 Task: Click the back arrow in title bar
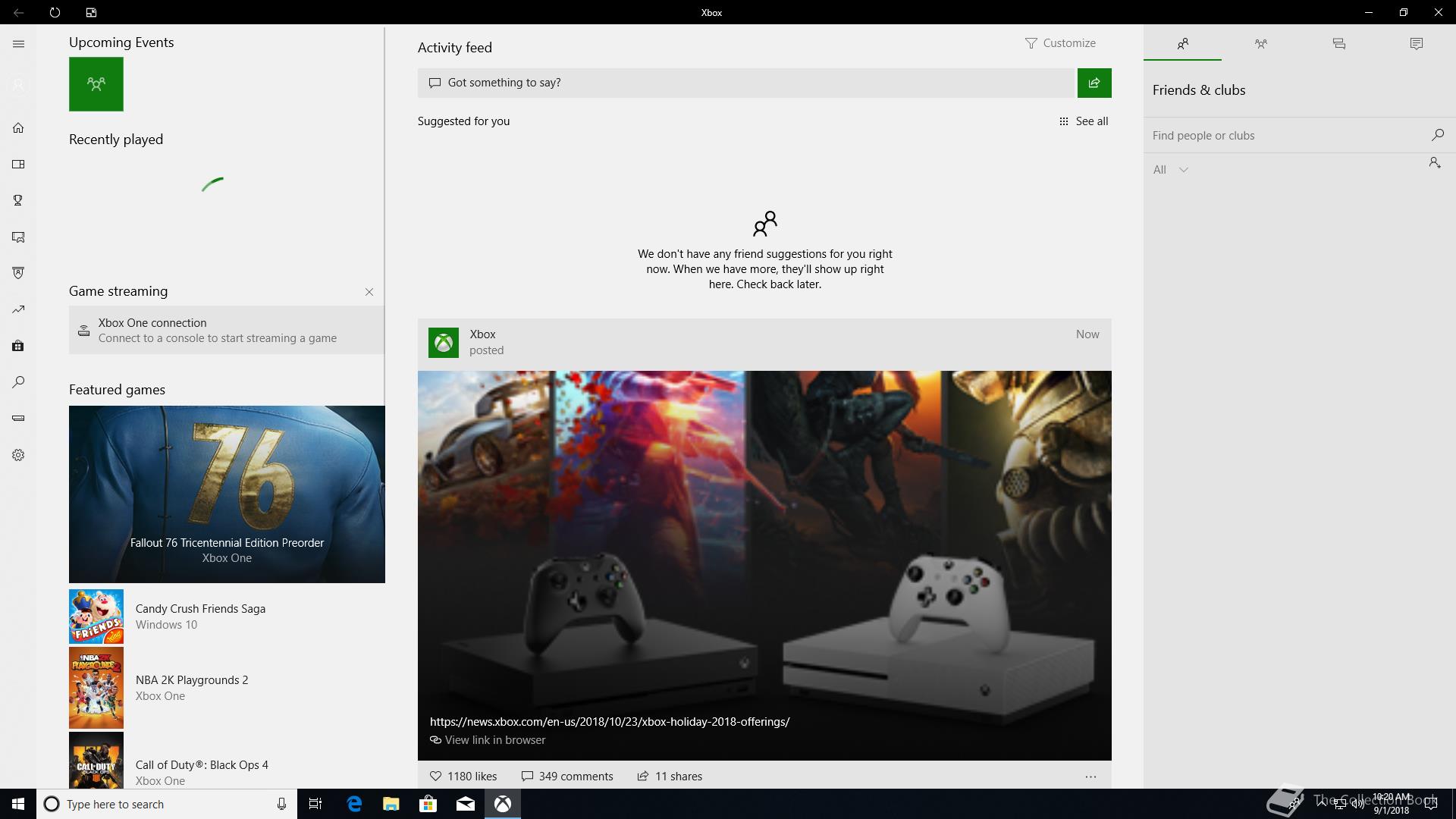(x=18, y=12)
